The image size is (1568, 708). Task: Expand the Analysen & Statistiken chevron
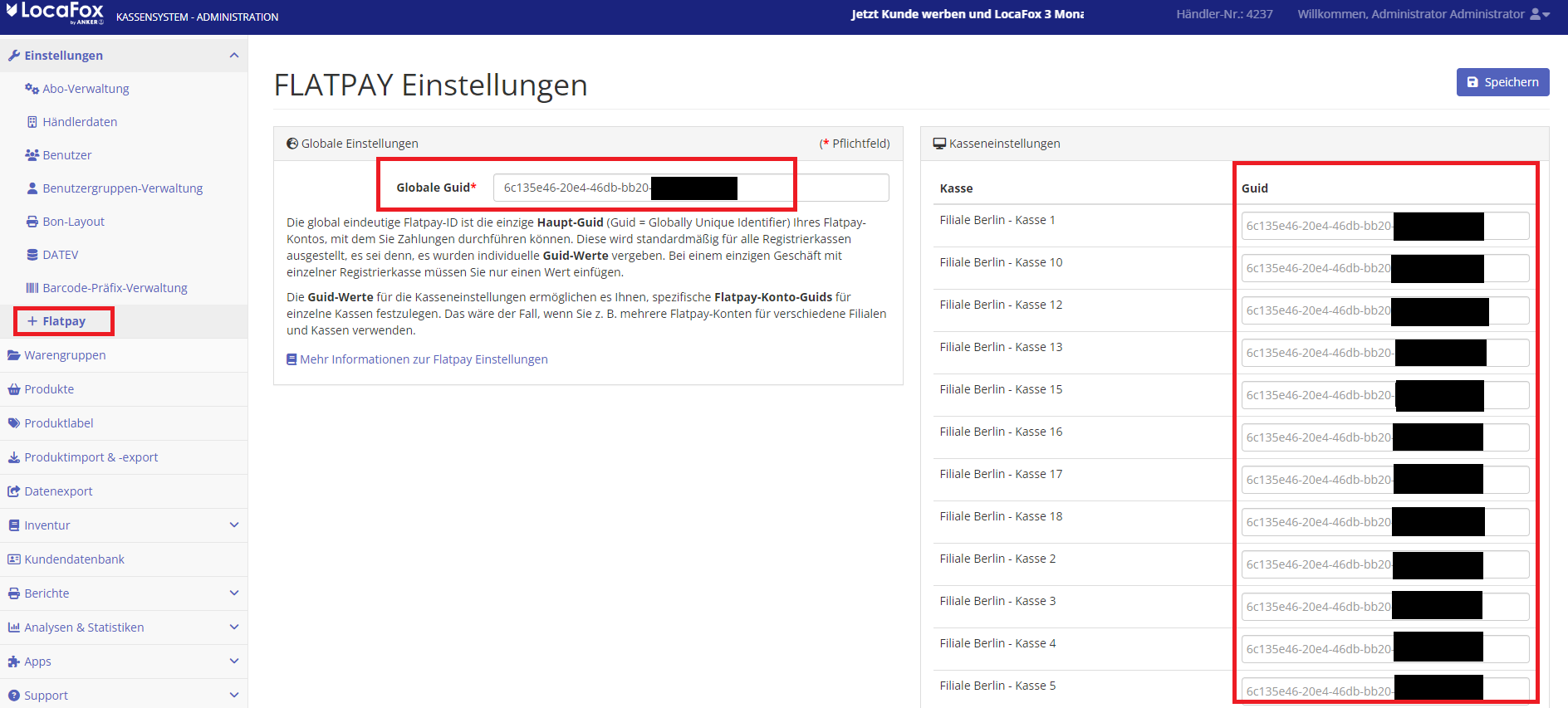[234, 627]
